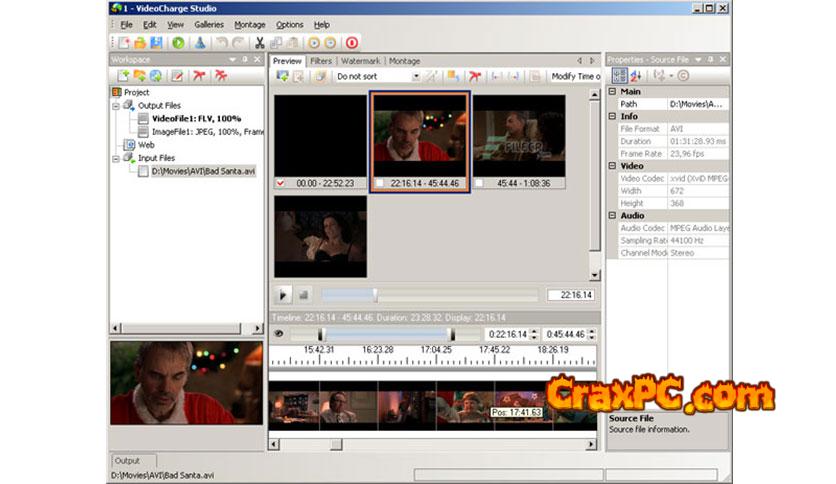Collapse the Output Files tree node
This screenshot has height=484, width=836.
point(117,105)
